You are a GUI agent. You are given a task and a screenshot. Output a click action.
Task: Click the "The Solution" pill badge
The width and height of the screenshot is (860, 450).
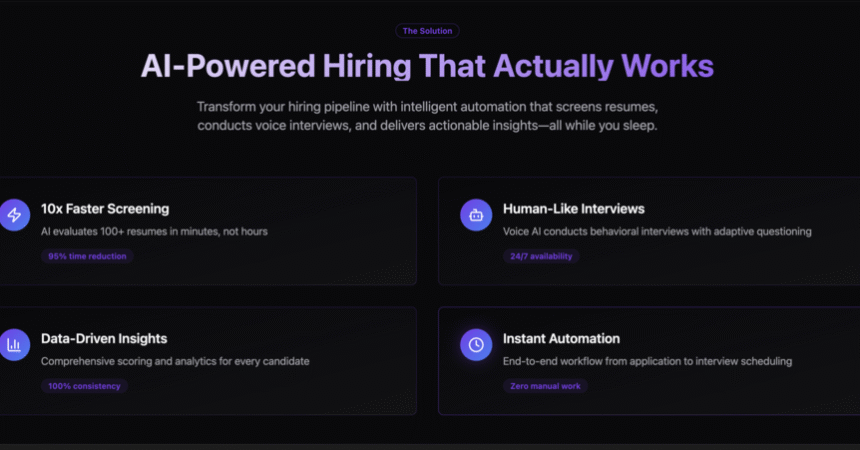427,31
